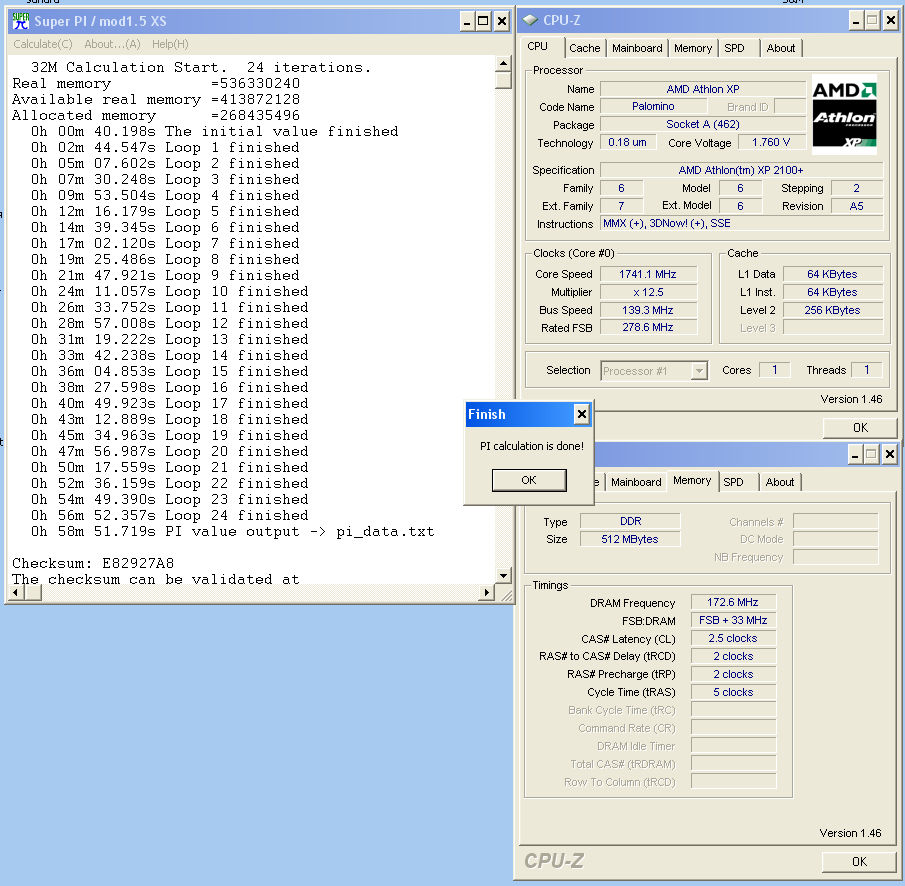Click the memory Size value 512 MBytes
The height and width of the screenshot is (886, 905).
point(630,539)
